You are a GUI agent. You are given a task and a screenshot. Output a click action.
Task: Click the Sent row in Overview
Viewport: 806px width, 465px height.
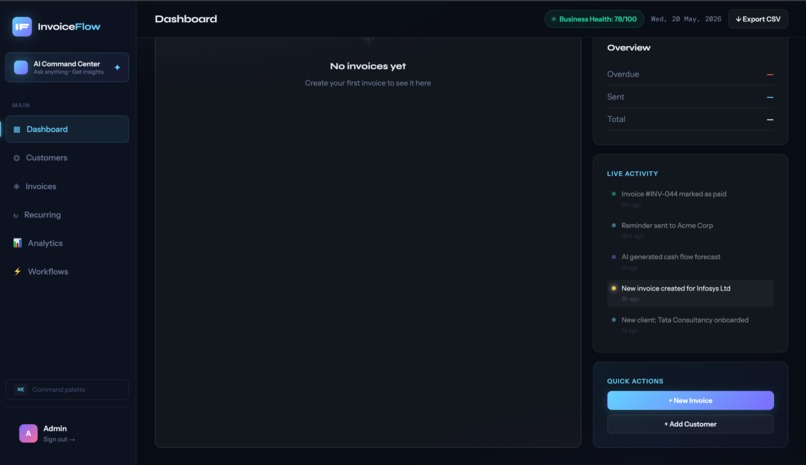[690, 97]
